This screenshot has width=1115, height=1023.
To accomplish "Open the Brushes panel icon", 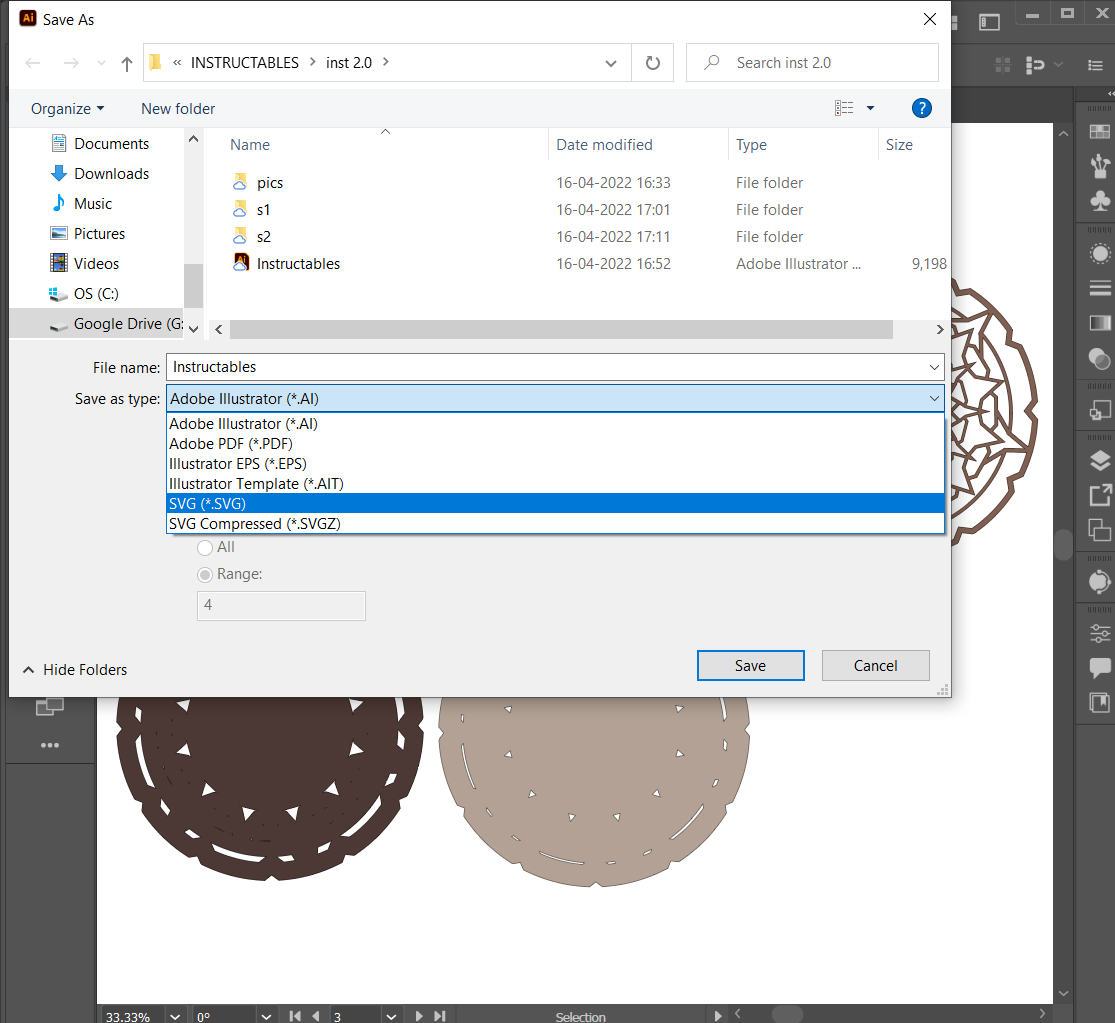I will (1099, 166).
